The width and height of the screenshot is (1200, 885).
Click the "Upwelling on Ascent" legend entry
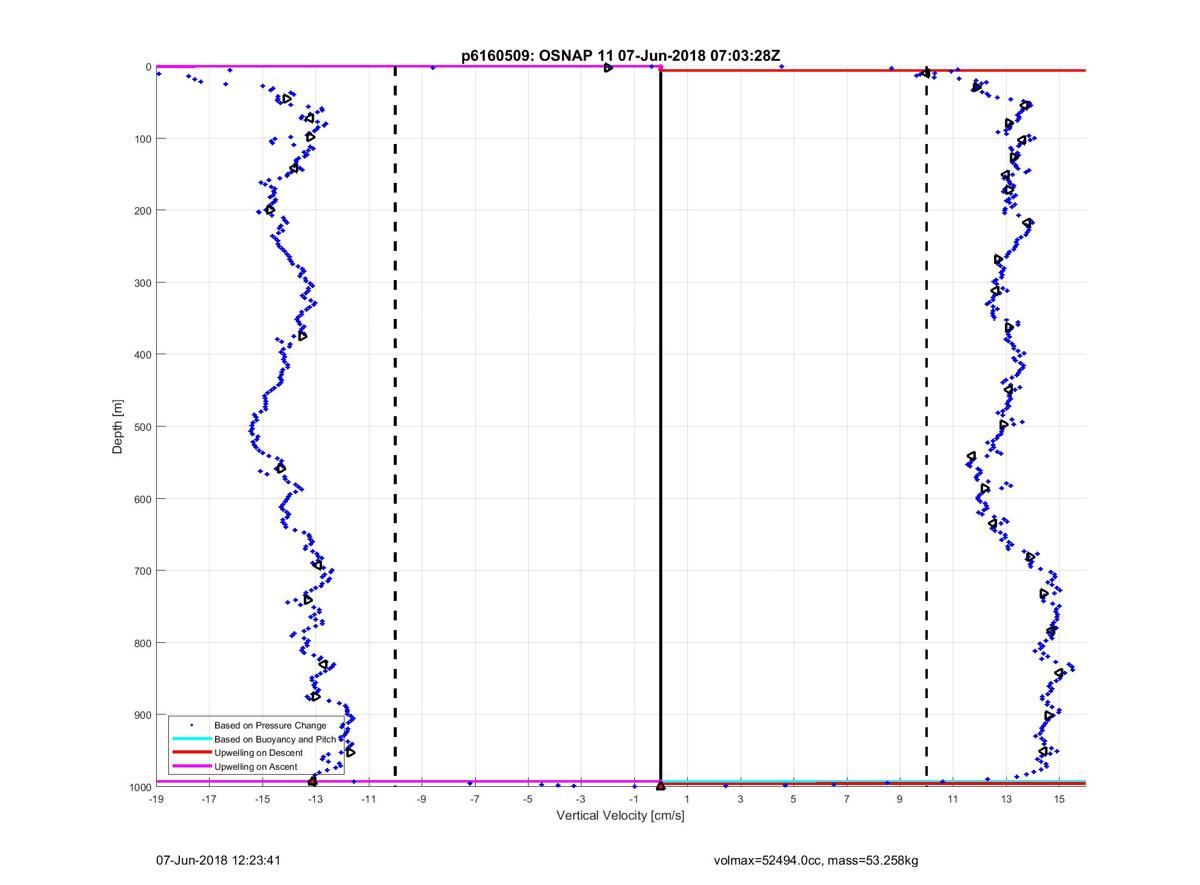(x=257, y=766)
